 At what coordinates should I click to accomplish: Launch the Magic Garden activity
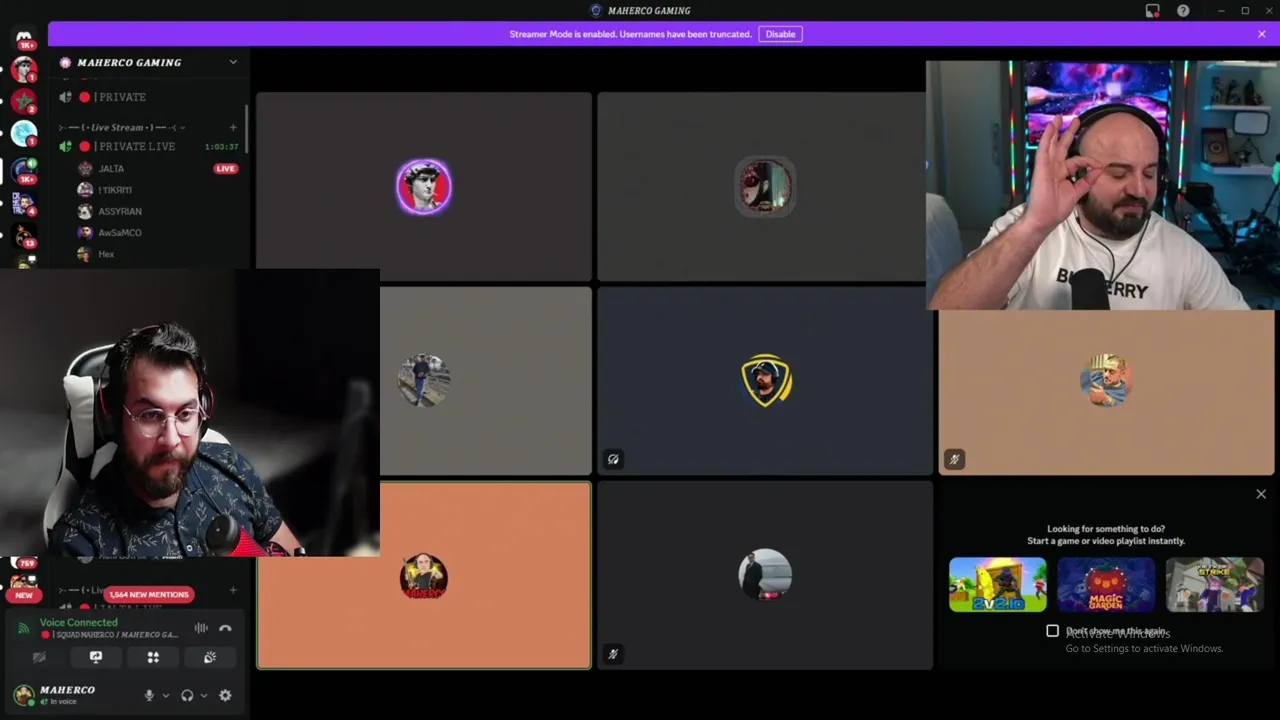1106,584
